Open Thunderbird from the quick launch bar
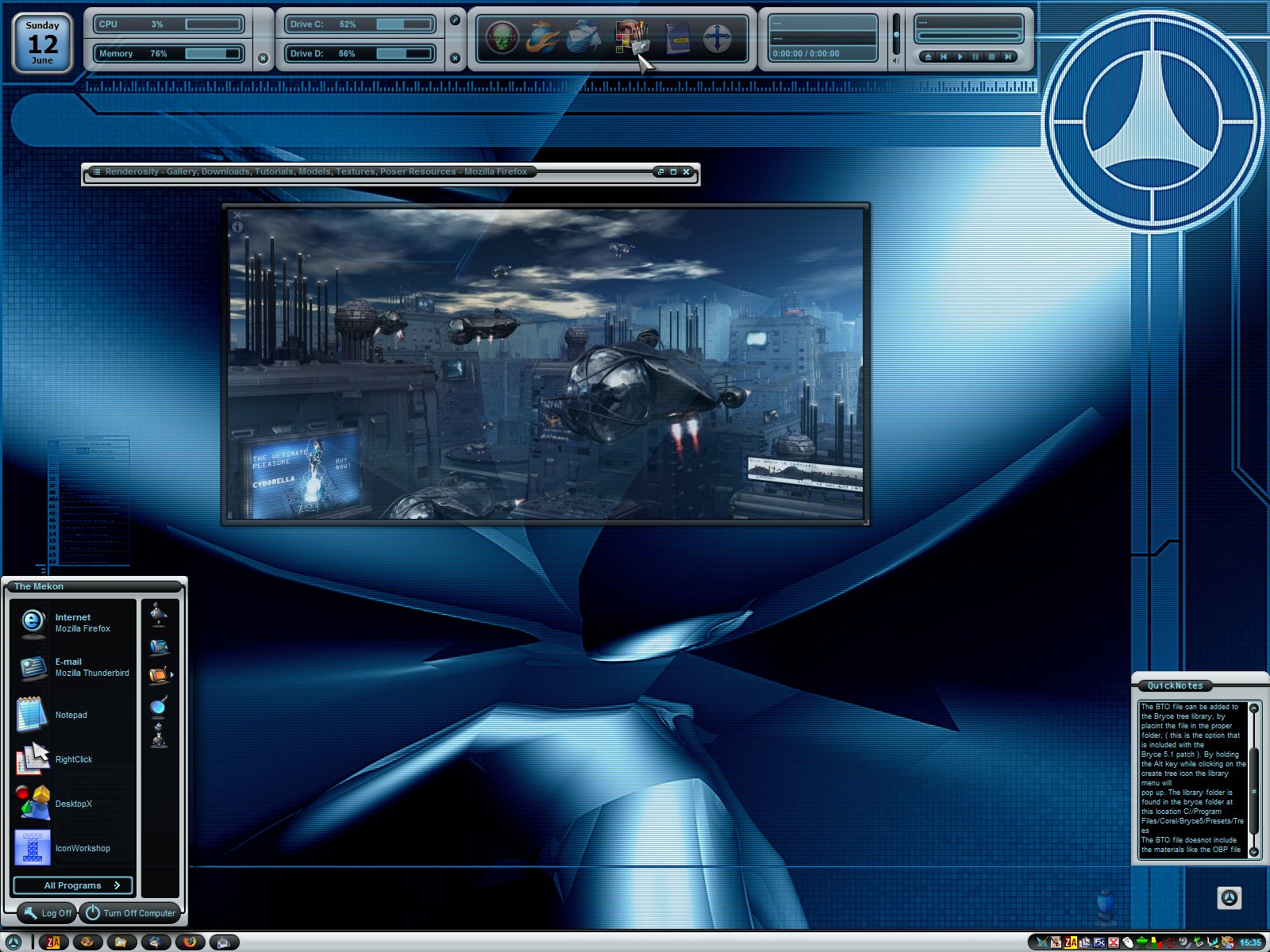 tap(156, 942)
